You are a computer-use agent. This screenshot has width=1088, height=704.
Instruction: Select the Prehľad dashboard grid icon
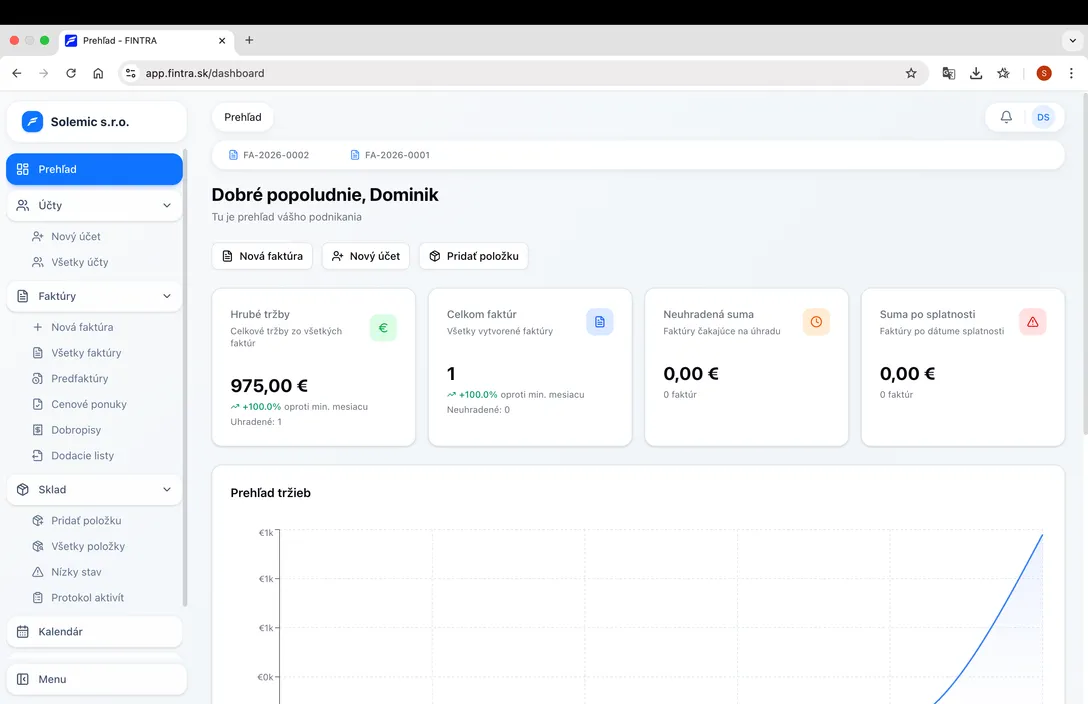[x=22, y=169]
